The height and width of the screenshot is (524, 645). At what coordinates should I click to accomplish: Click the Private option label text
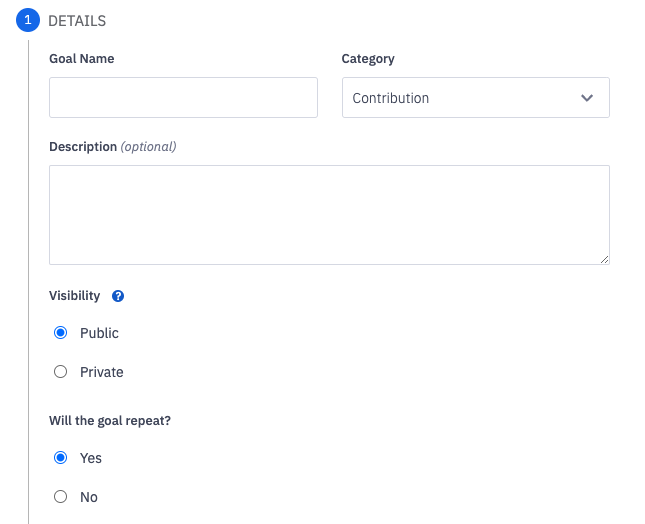click(x=102, y=372)
